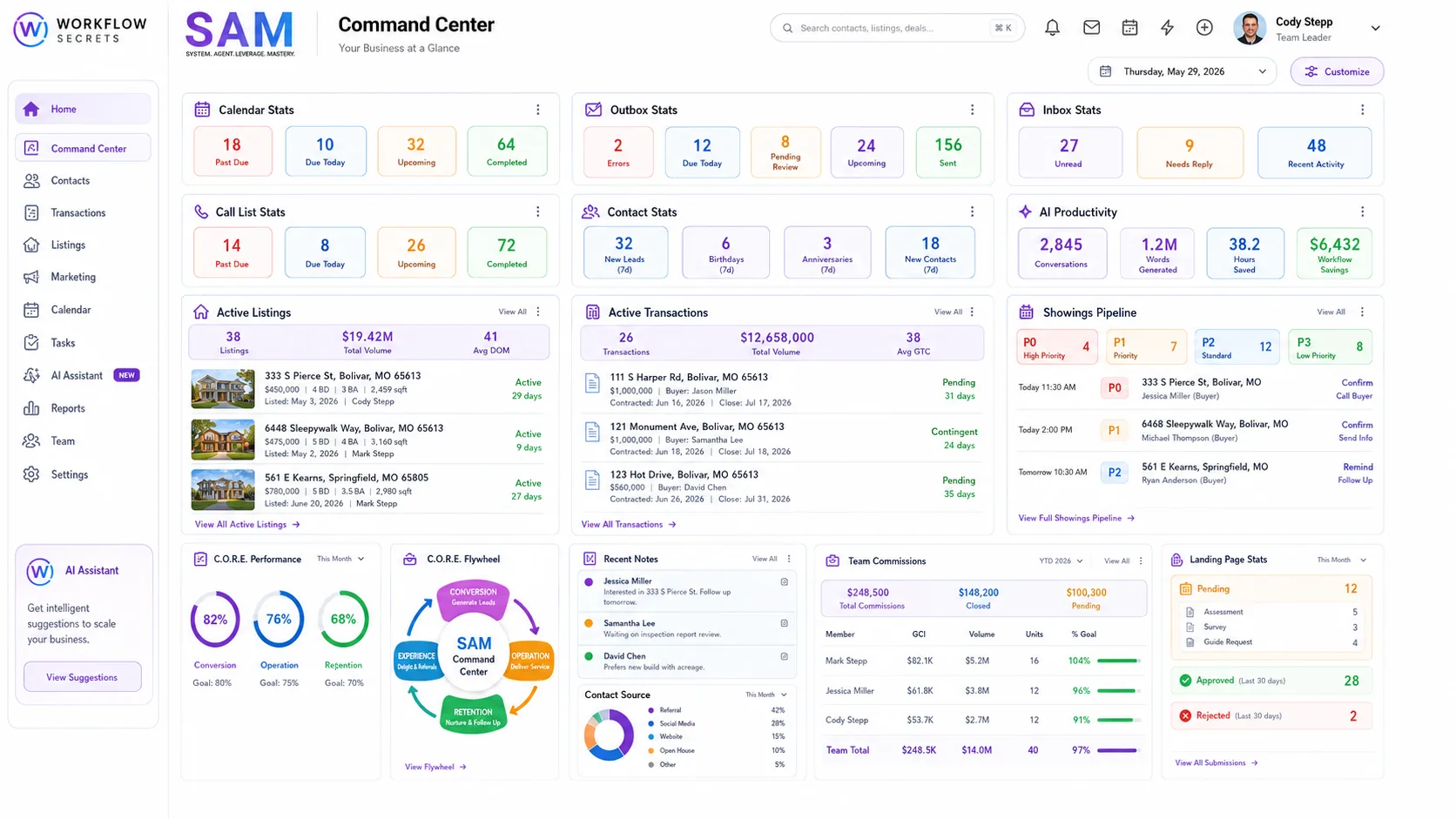This screenshot has height=819, width=1456.
Task: Open Calendar Stats three-dot menu
Action: [x=537, y=110]
